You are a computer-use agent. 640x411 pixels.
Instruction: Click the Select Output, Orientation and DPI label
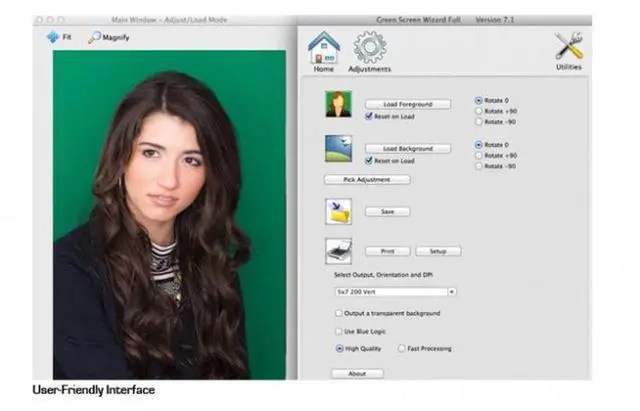click(383, 275)
